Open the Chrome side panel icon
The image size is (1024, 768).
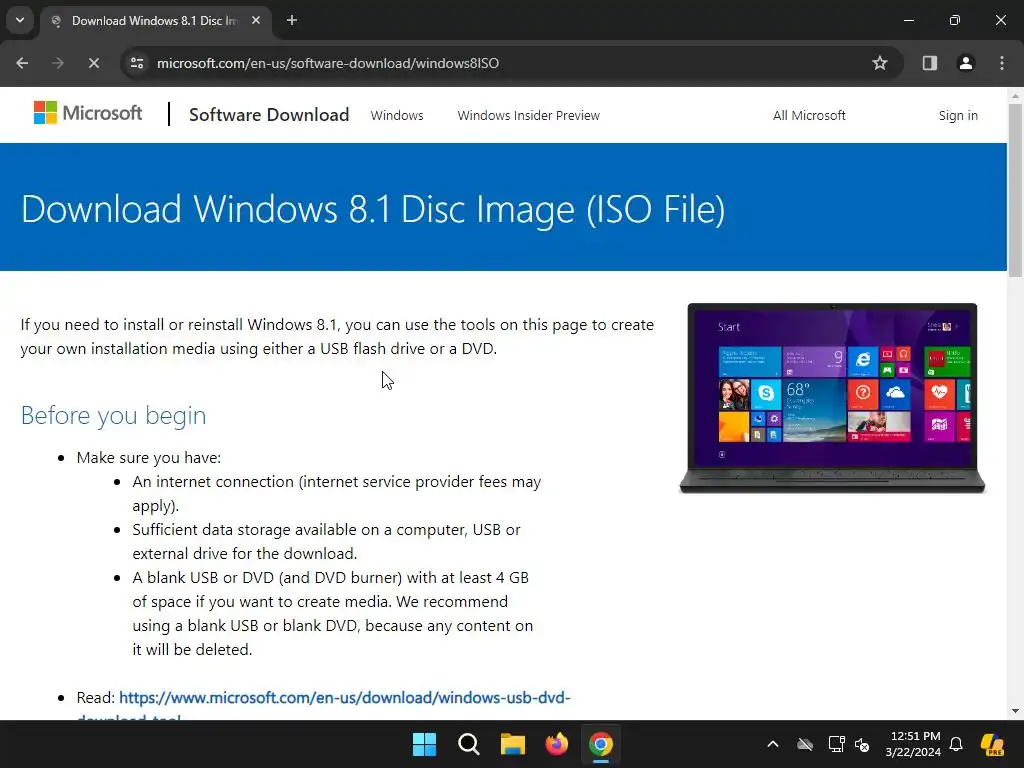(x=929, y=63)
